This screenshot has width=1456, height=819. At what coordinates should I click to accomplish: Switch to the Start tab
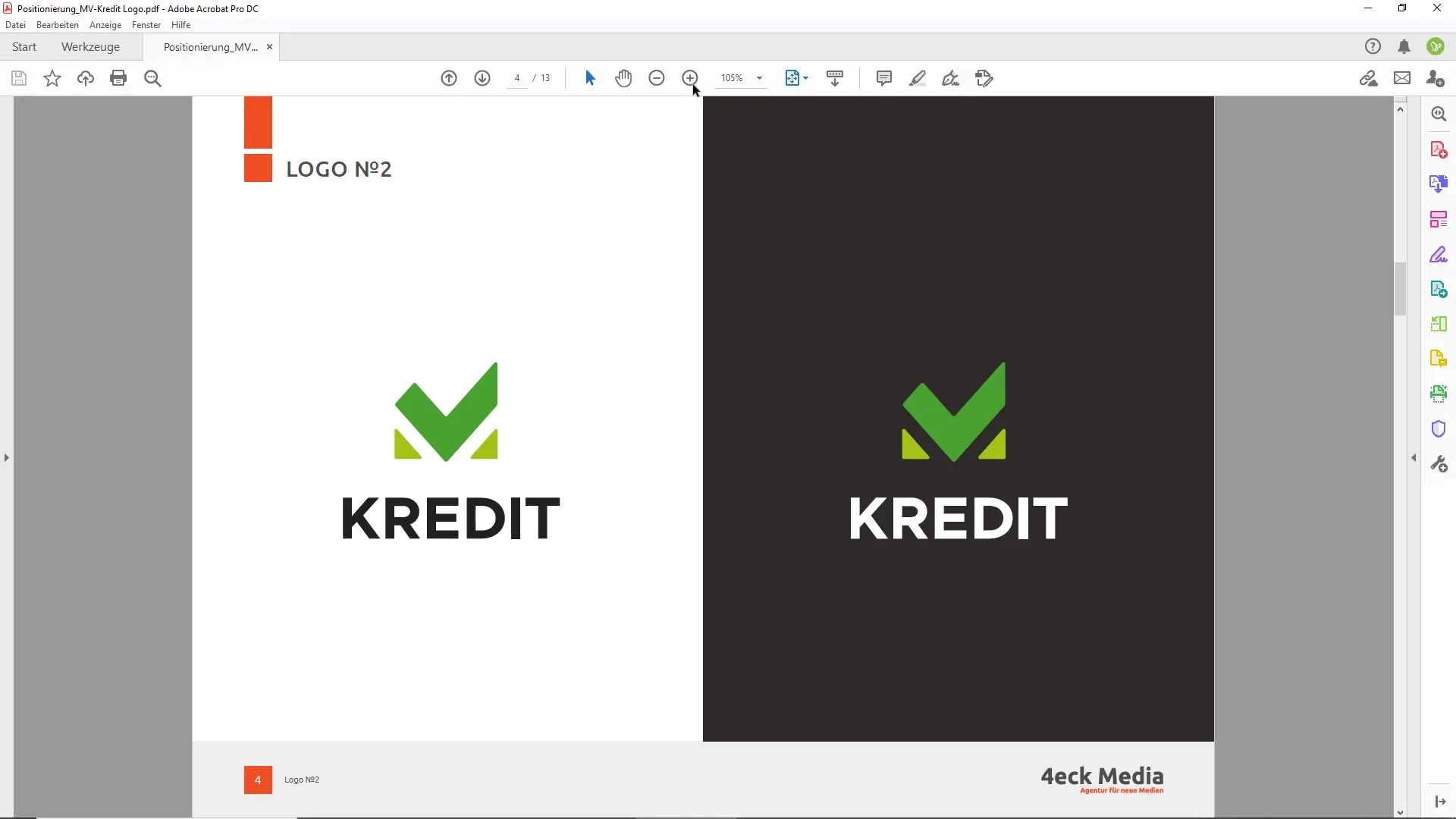(x=24, y=47)
